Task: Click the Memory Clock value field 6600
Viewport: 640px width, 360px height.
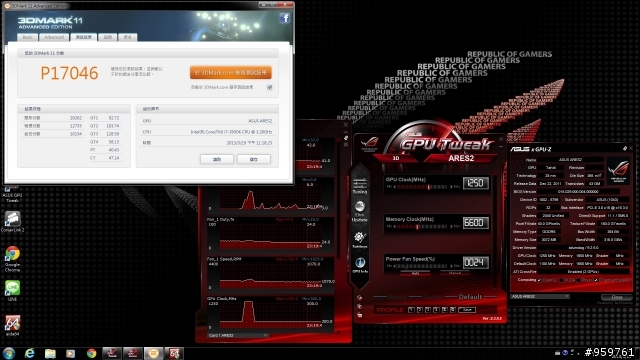Action: (x=476, y=223)
